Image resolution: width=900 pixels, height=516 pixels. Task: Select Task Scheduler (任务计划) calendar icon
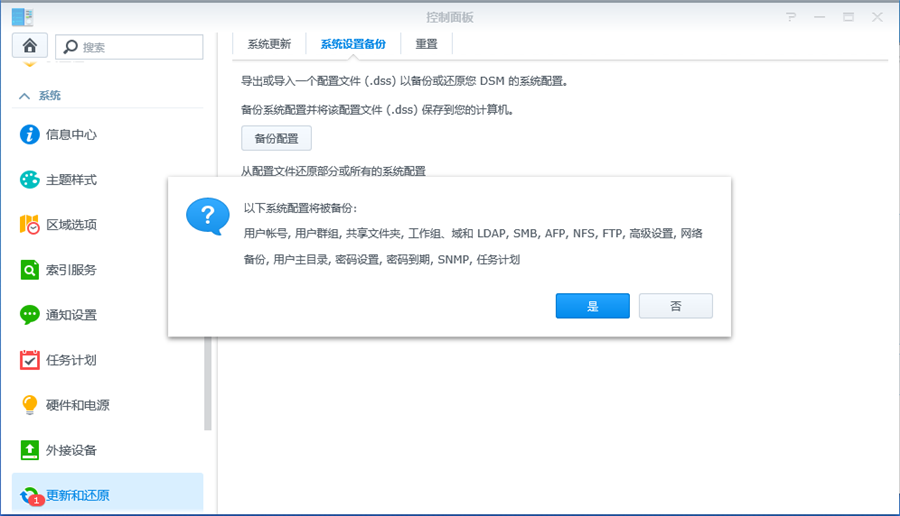click(30, 360)
